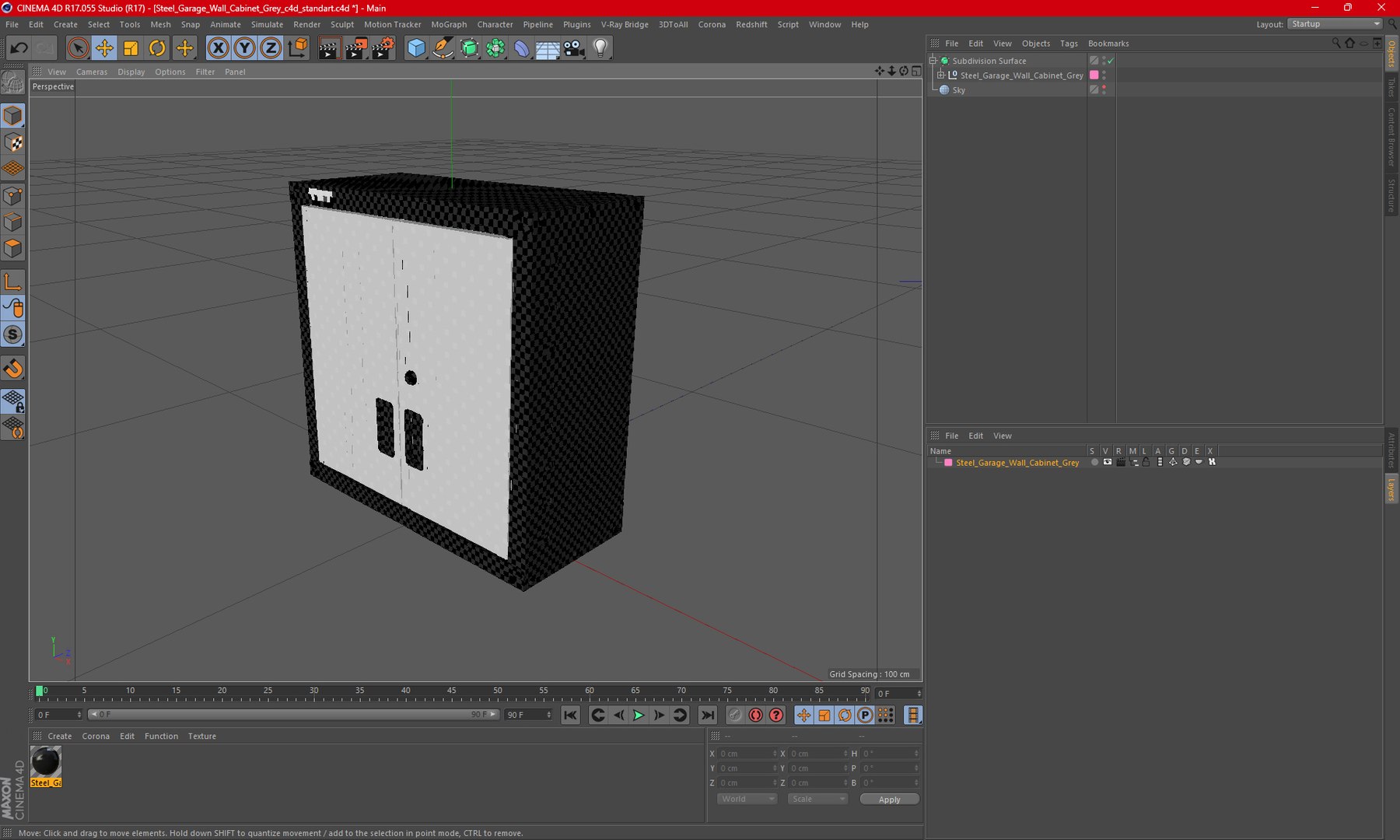Open the Material Manager Texture menu
The width and height of the screenshot is (1400, 840).
(x=201, y=736)
